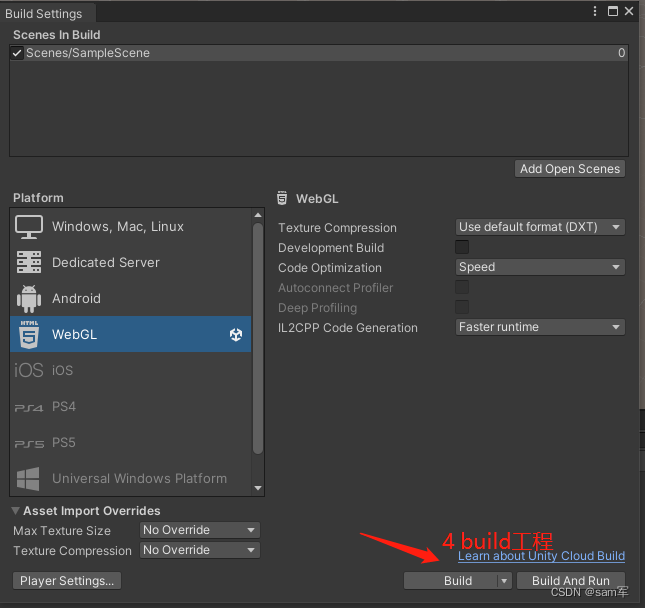Open Learn about Unity Cloud Build link
Viewport: 645px width, 608px height.
click(x=541, y=556)
